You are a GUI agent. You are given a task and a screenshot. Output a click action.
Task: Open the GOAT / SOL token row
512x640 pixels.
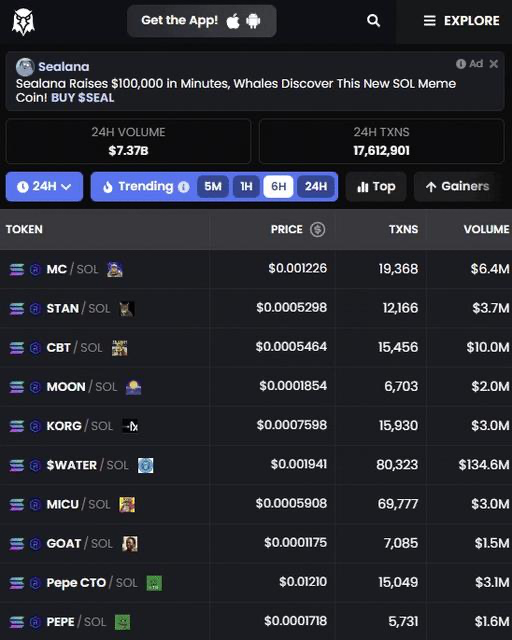click(x=256, y=543)
